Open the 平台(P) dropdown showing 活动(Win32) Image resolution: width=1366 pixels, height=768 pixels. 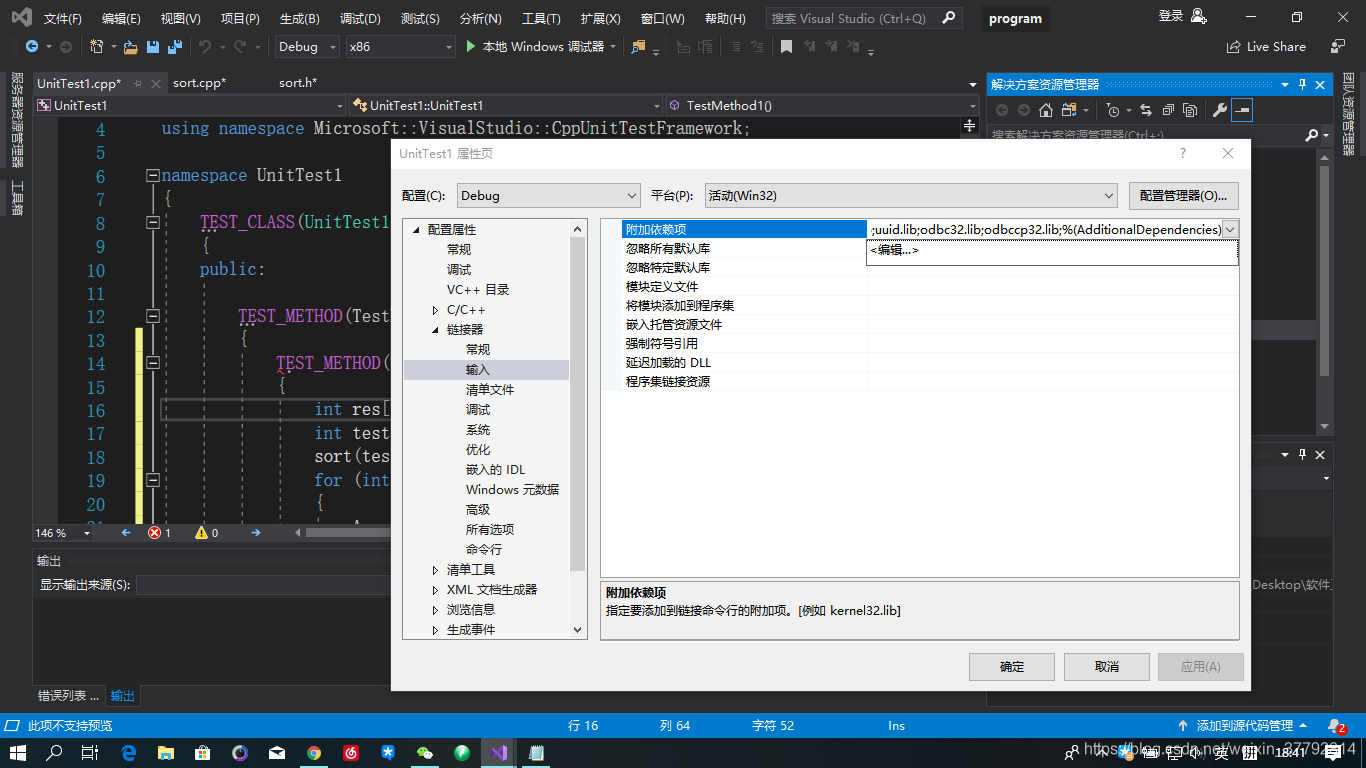(908, 195)
